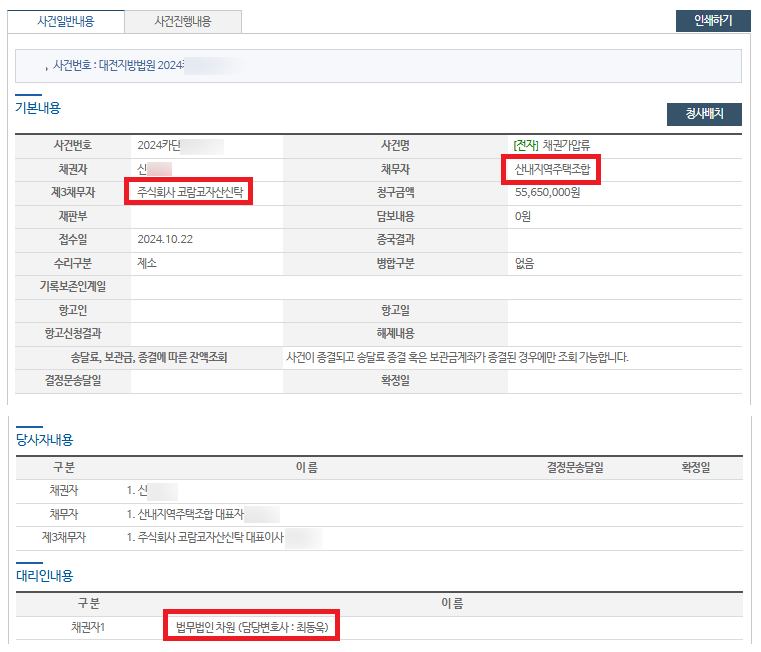The height and width of the screenshot is (652, 761).
Task: Click the 코람코자산신탁 대표이사 row in 당사자내용
Action: pyautogui.click(x=206, y=538)
